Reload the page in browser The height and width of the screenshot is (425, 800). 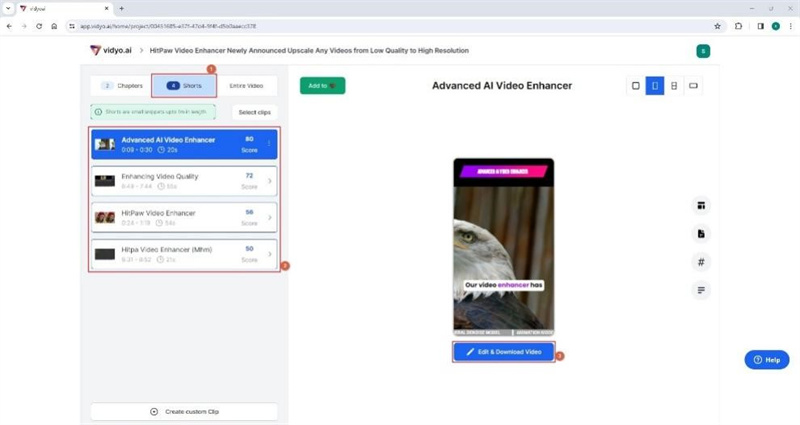(x=39, y=26)
